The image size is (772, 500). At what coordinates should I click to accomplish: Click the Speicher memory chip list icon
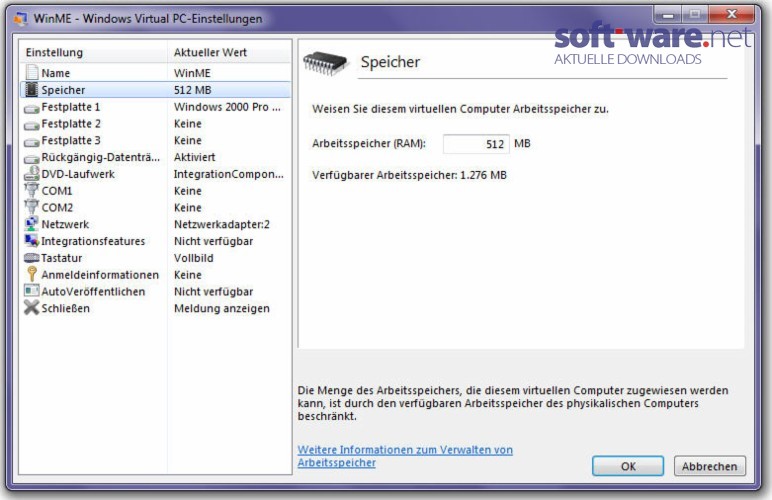(x=32, y=90)
